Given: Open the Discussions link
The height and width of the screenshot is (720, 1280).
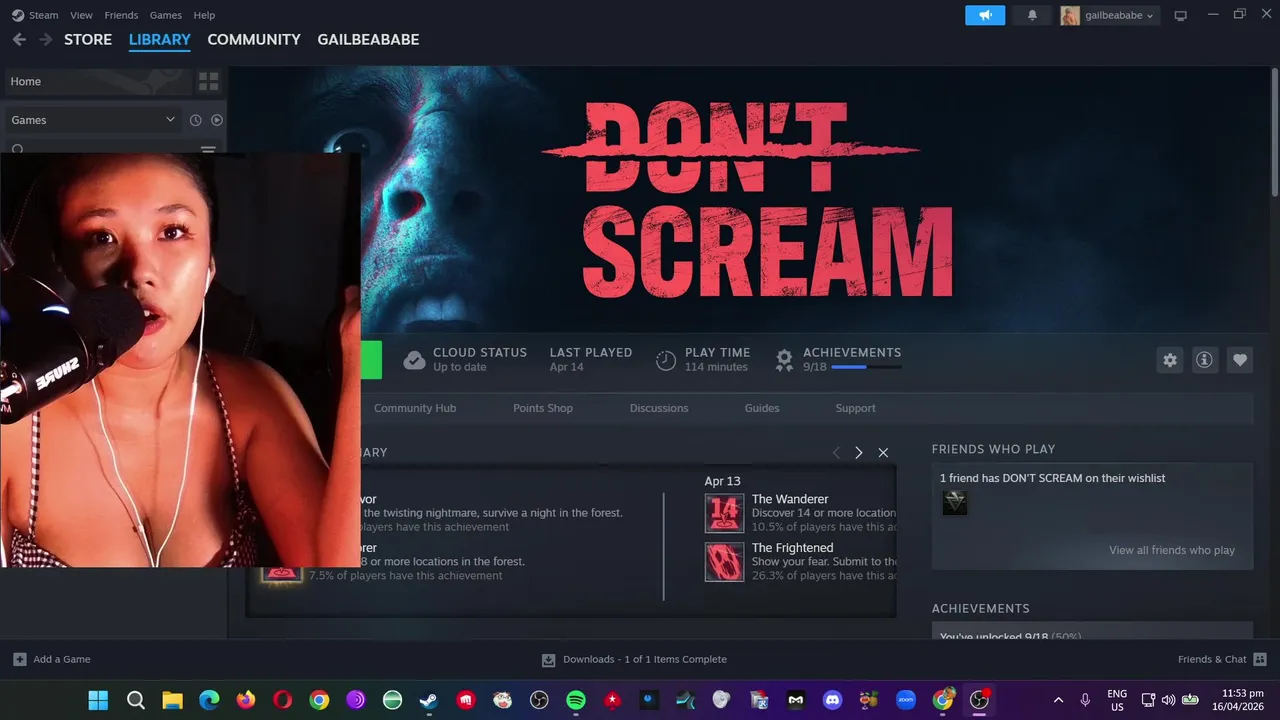Looking at the screenshot, I should (659, 408).
